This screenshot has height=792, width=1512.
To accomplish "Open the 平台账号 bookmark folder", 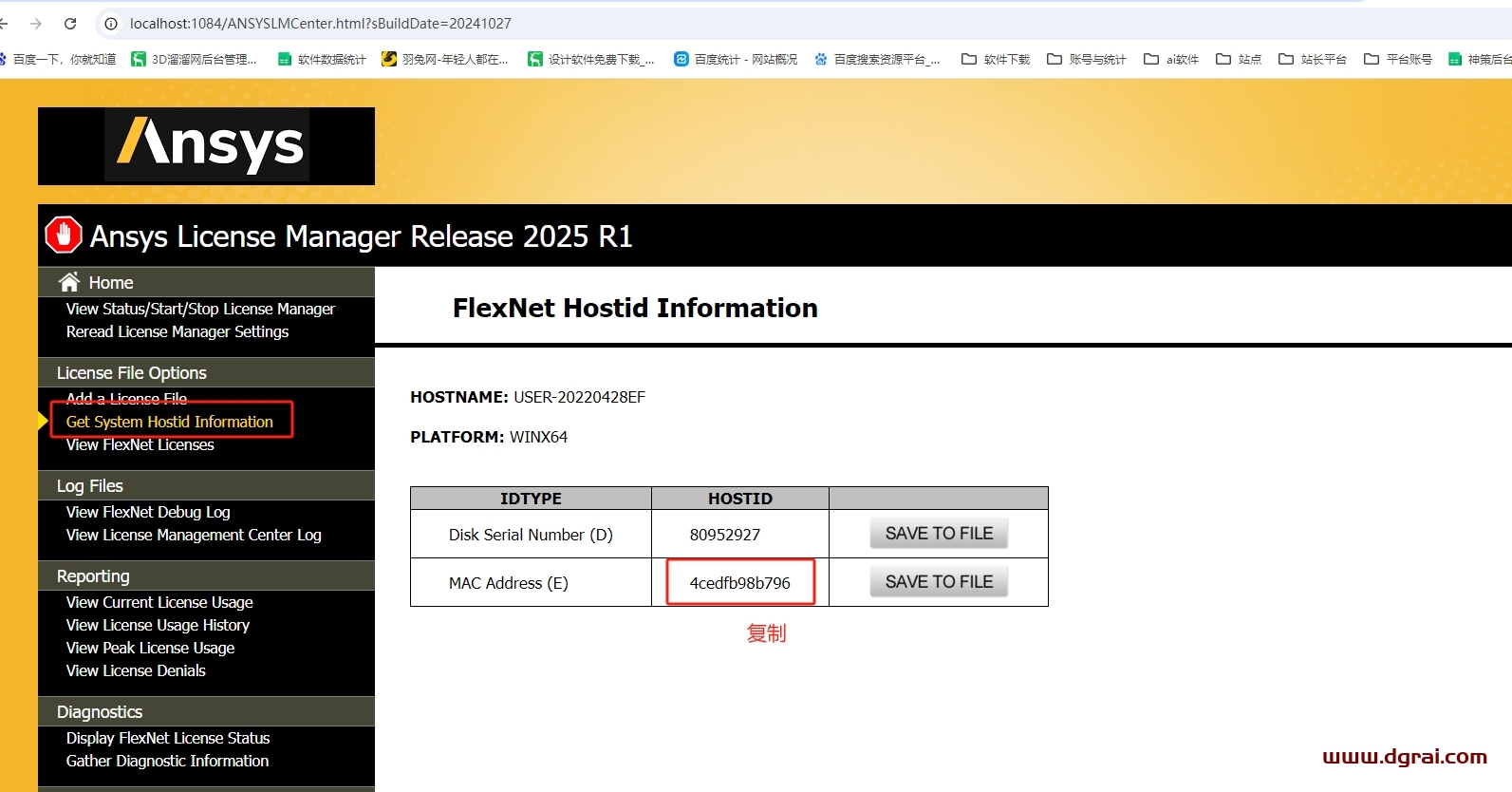I will tap(1398, 59).
